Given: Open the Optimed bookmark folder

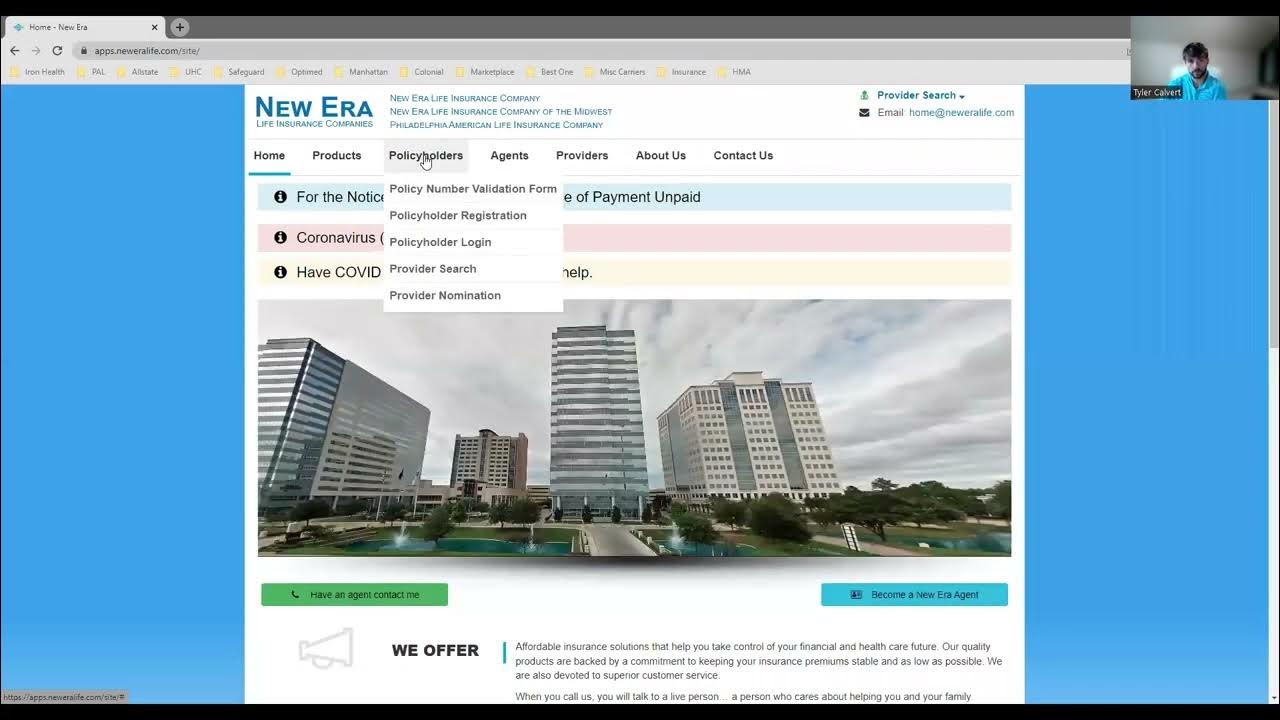Looking at the screenshot, I should tap(299, 72).
